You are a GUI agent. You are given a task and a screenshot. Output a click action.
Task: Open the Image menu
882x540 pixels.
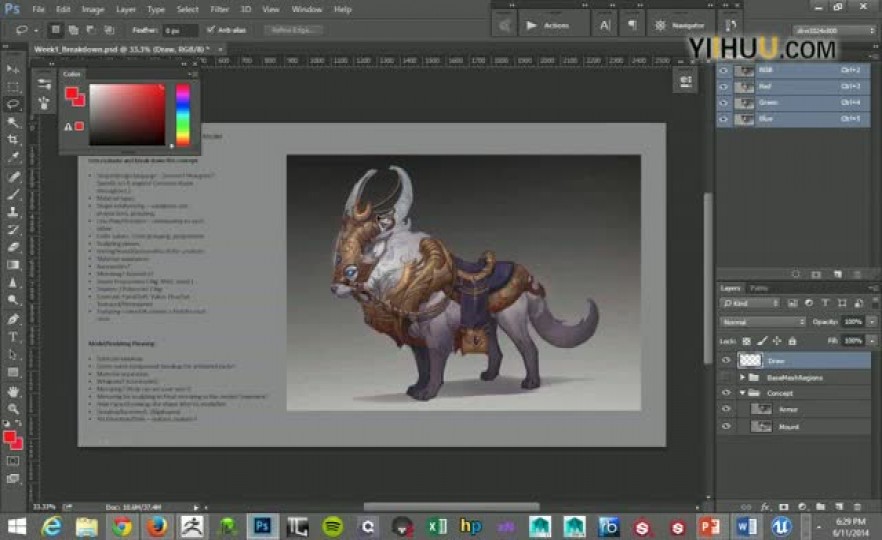pyautogui.click(x=93, y=10)
